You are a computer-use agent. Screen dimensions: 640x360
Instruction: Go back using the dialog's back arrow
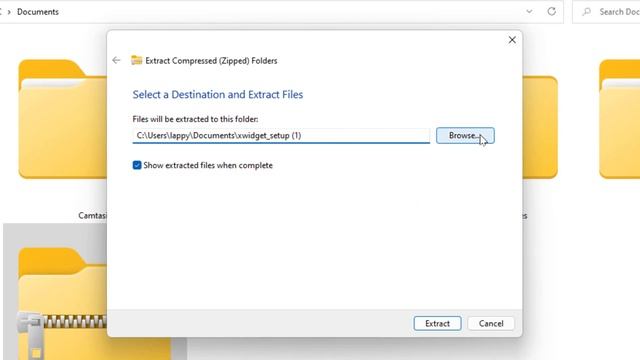click(x=116, y=60)
